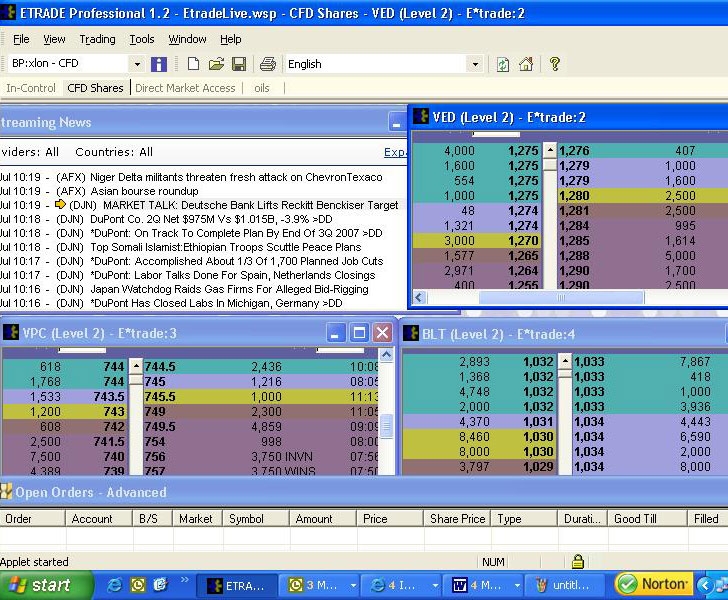Open the Trading menu
The image size is (728, 600).
click(98, 39)
